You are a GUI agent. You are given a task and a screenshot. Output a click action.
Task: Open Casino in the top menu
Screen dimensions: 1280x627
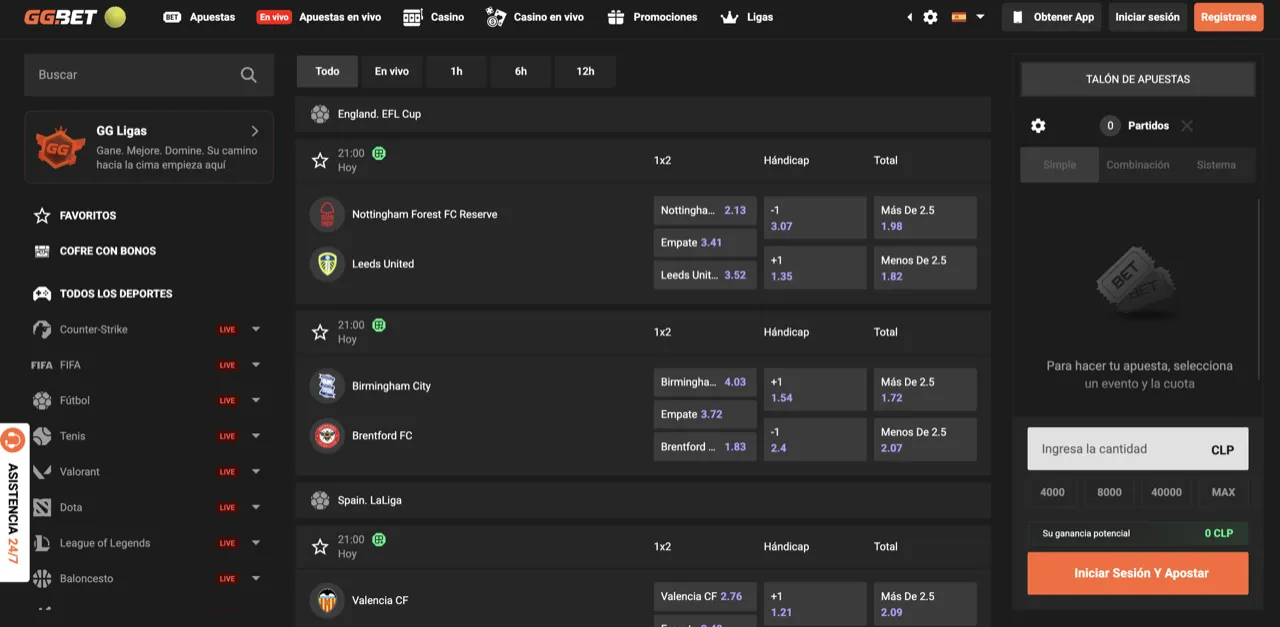[x=433, y=17]
